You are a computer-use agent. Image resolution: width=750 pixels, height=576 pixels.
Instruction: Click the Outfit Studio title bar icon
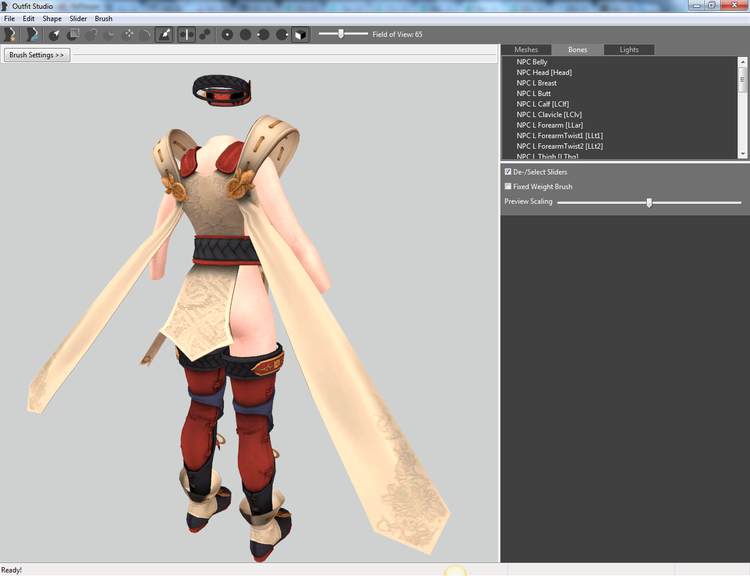[x=5, y=6]
